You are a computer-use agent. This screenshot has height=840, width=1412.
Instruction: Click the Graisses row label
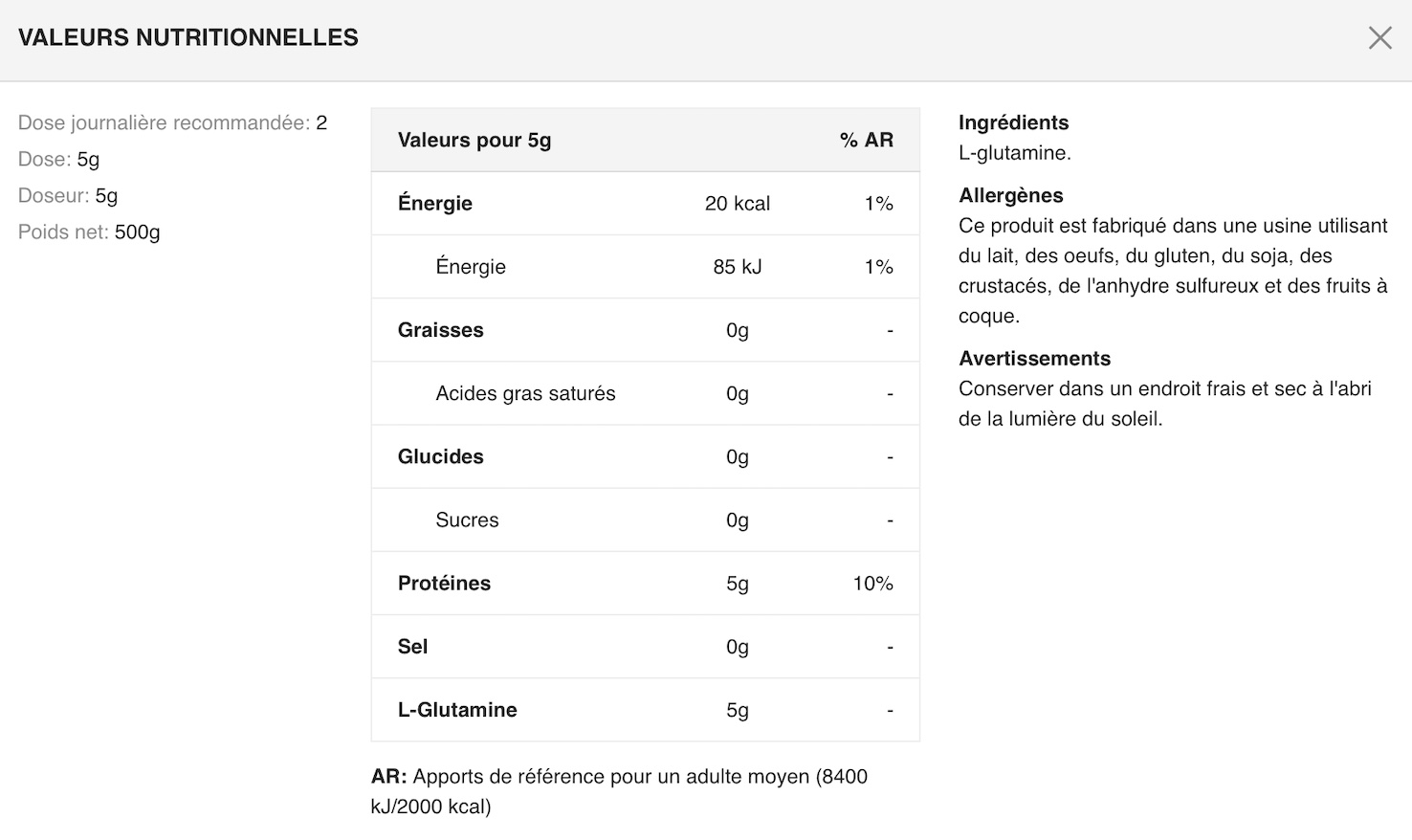441,330
